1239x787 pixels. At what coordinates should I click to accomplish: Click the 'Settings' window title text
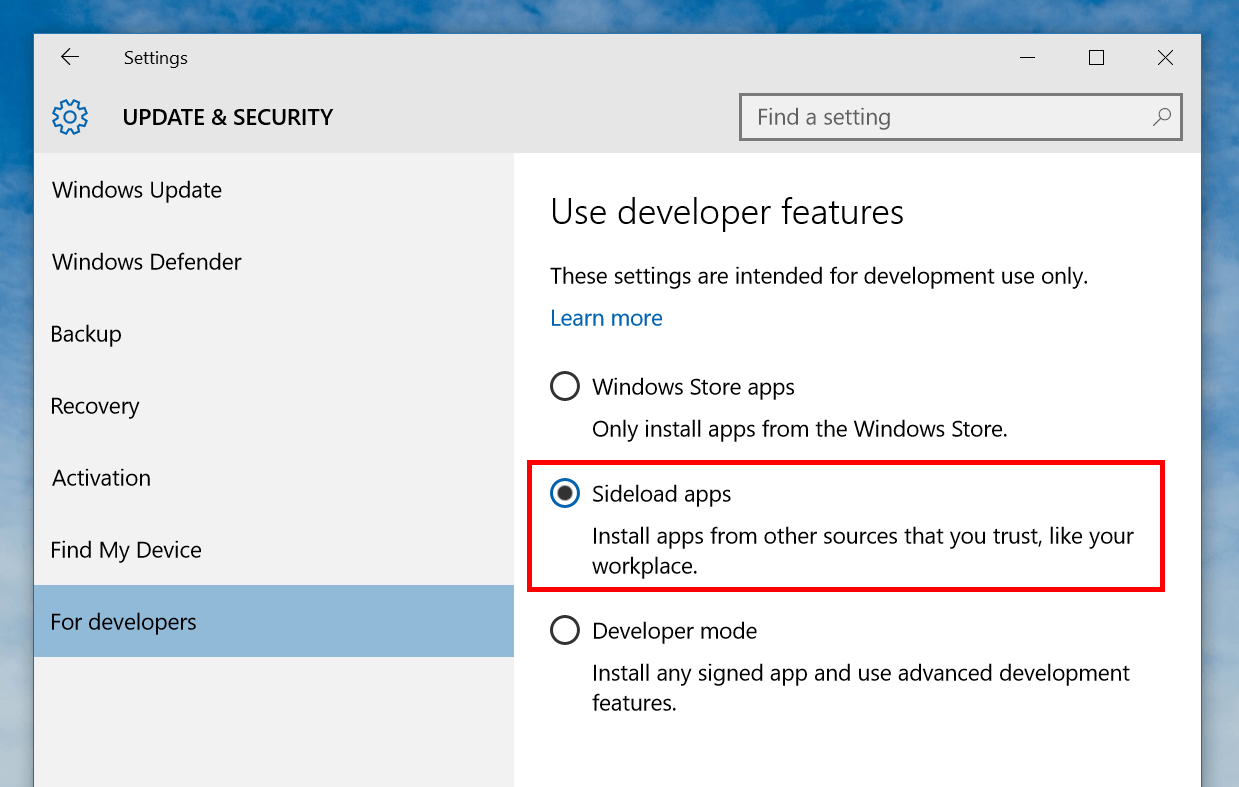coord(156,58)
